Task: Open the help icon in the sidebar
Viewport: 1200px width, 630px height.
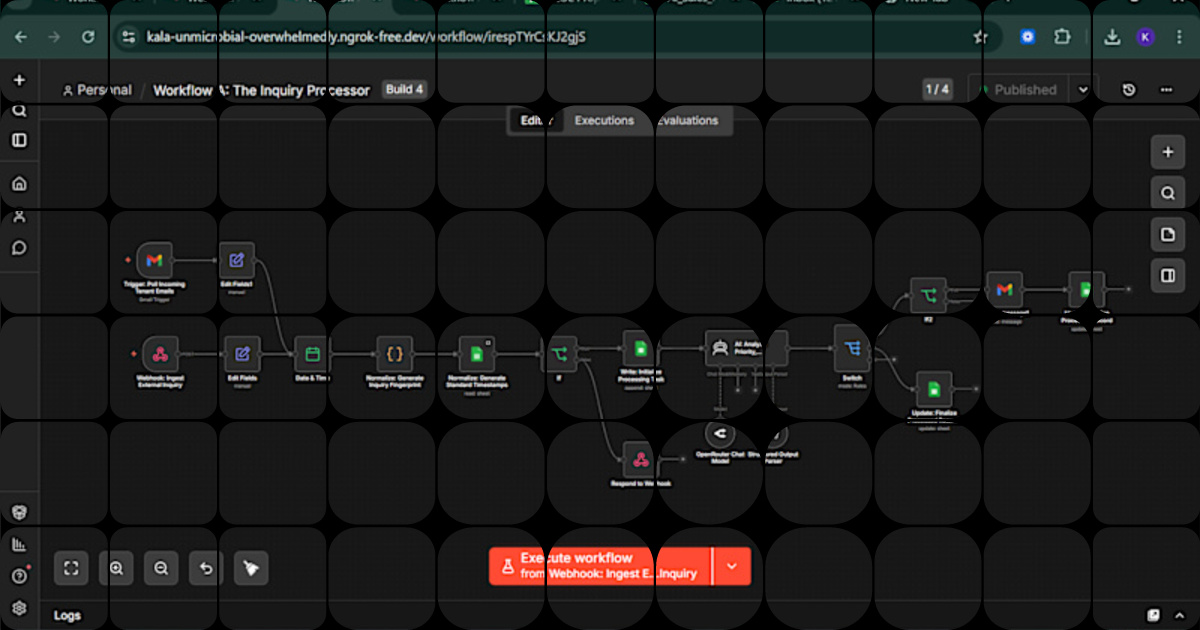Action: pyautogui.click(x=19, y=576)
